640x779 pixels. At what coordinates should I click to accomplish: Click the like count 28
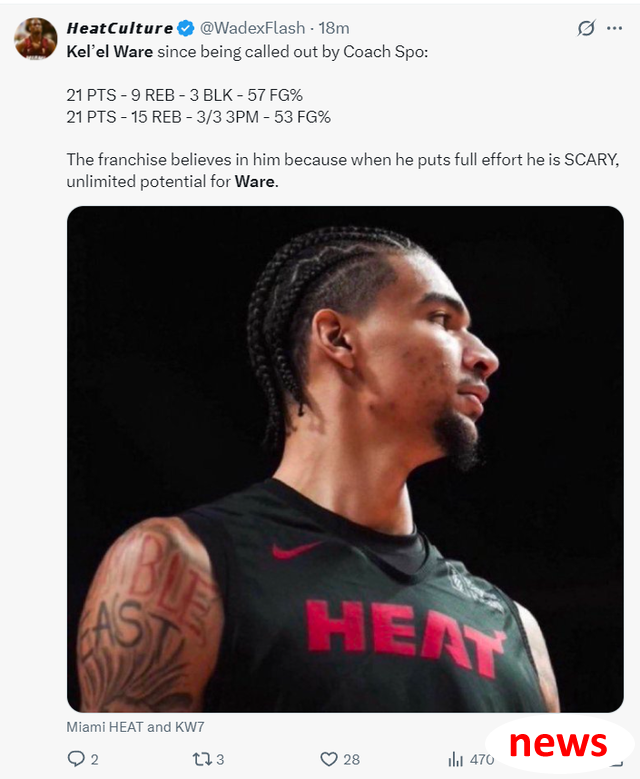coord(351,759)
